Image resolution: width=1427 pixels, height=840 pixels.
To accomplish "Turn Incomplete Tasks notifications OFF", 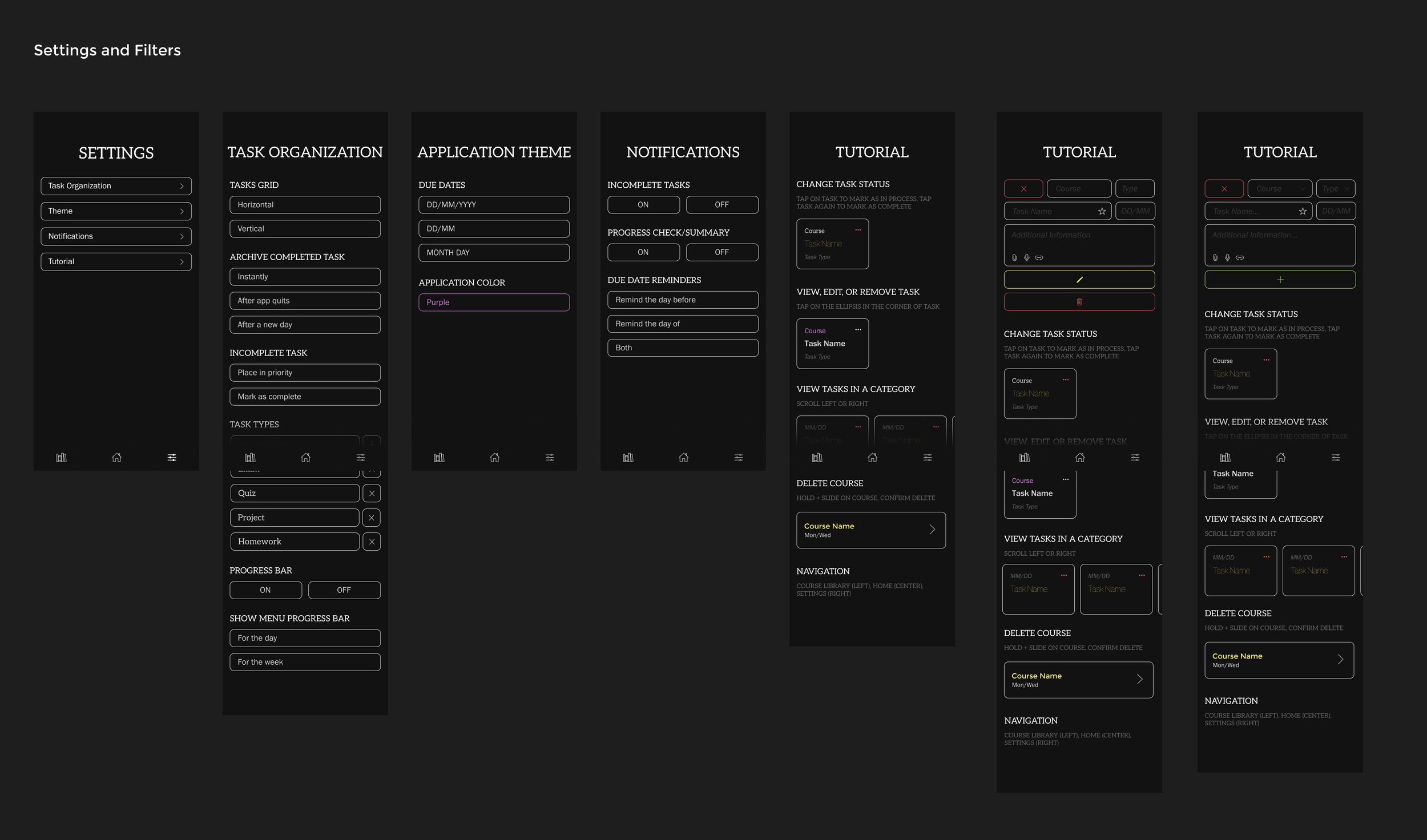I will [722, 205].
